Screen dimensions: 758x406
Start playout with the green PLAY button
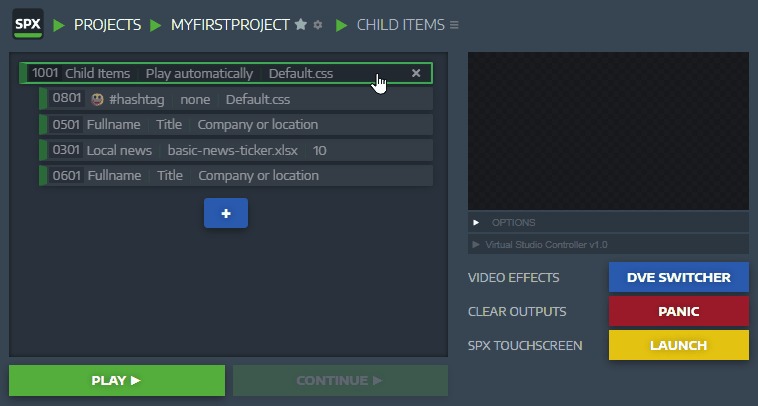(x=117, y=380)
